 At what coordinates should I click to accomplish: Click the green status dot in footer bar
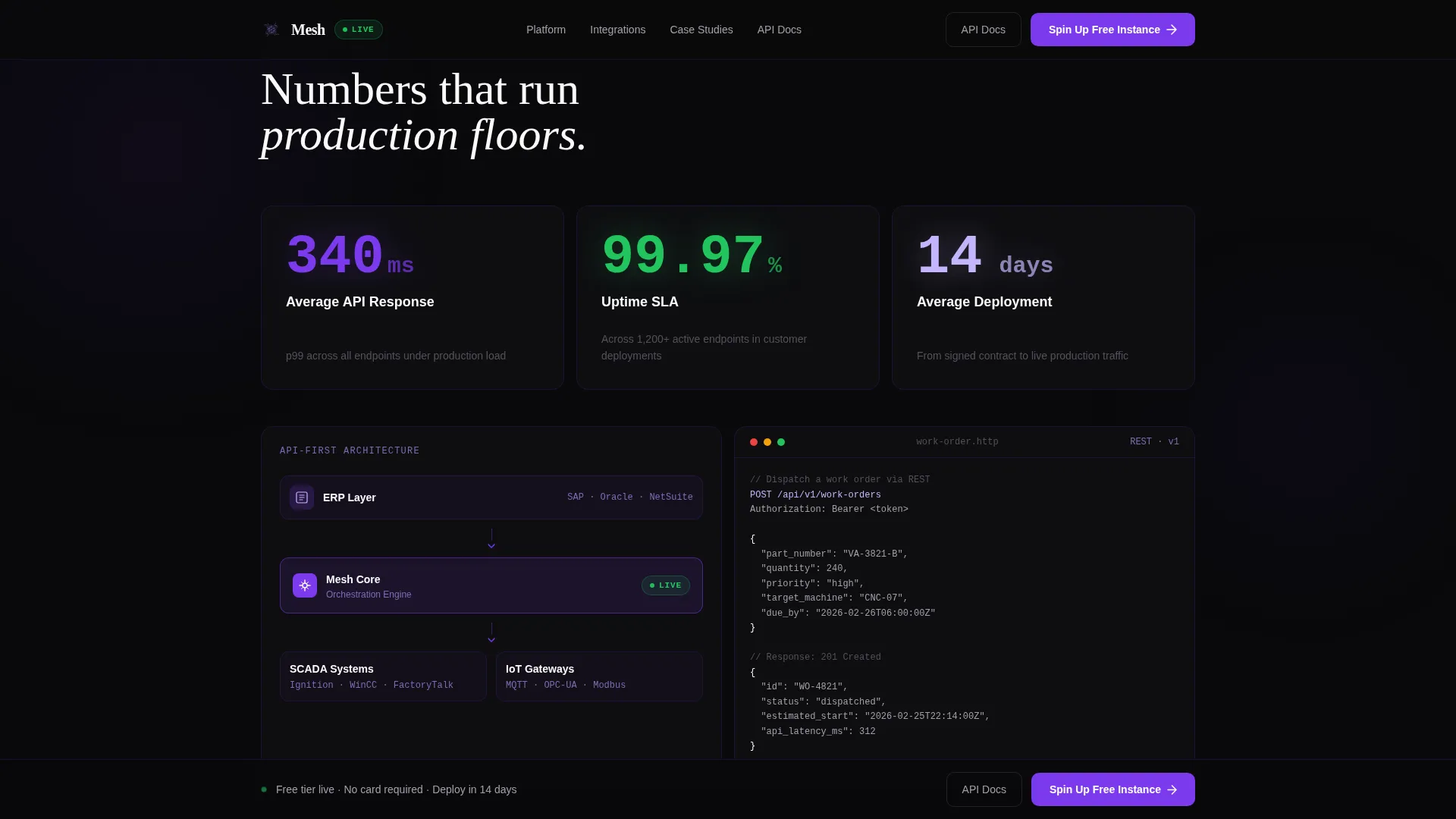pyautogui.click(x=264, y=789)
